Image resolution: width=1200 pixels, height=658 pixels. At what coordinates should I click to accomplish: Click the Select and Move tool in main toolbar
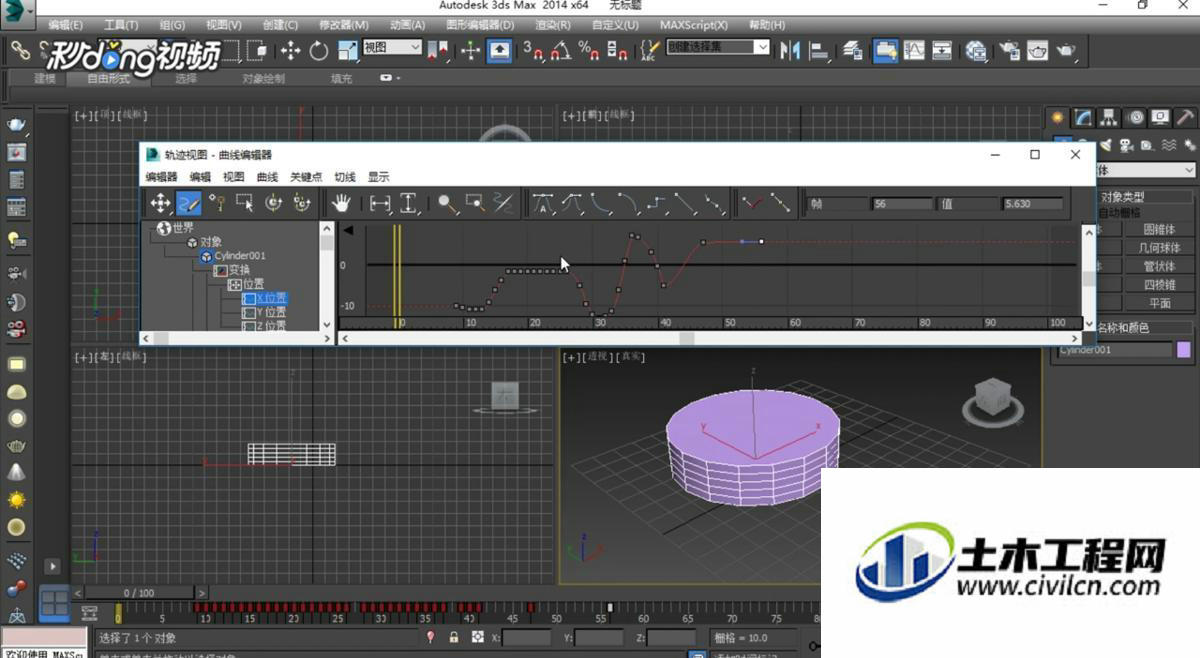(x=290, y=50)
